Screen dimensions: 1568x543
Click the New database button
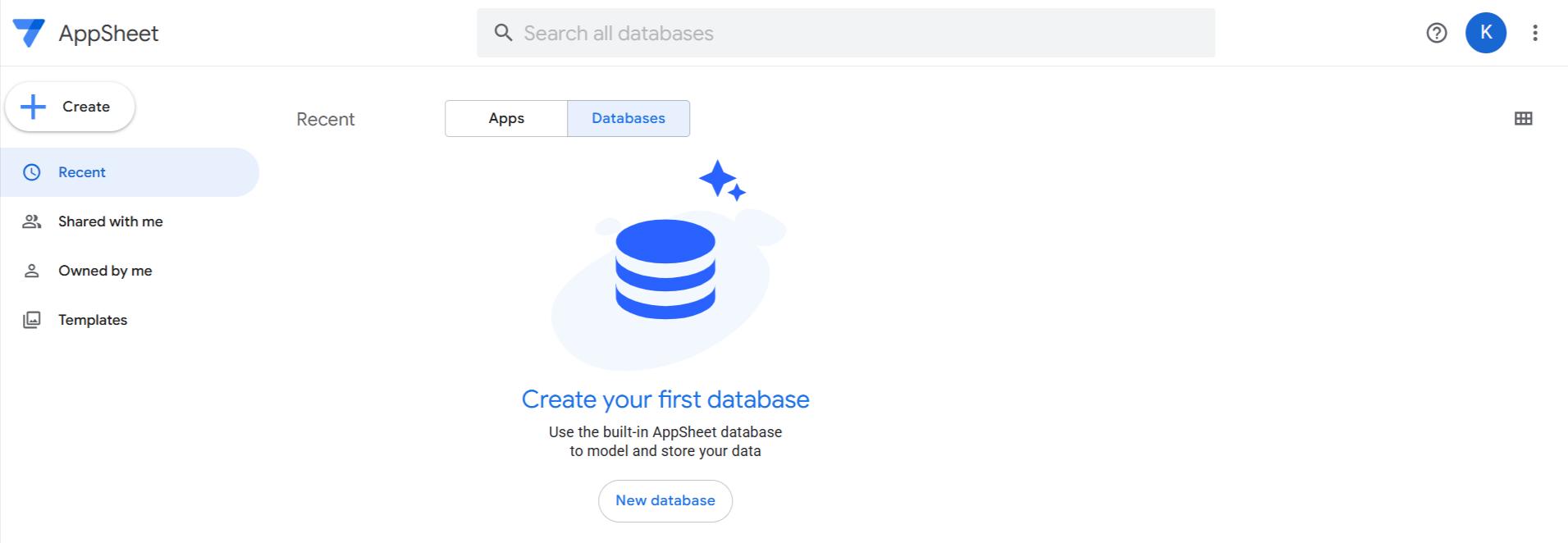coord(665,500)
